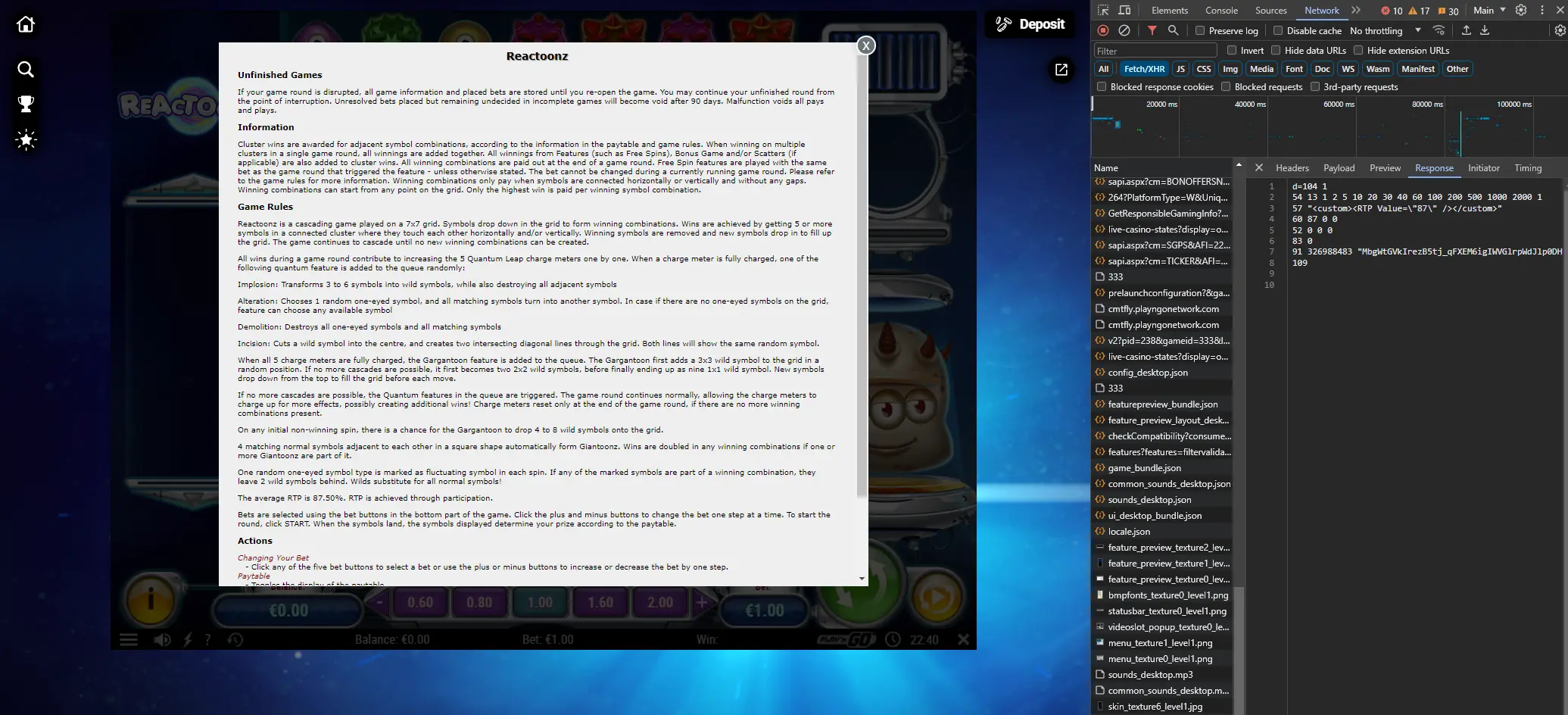Enable Preserve log checkbox
The image size is (1568, 715).
click(x=1200, y=31)
